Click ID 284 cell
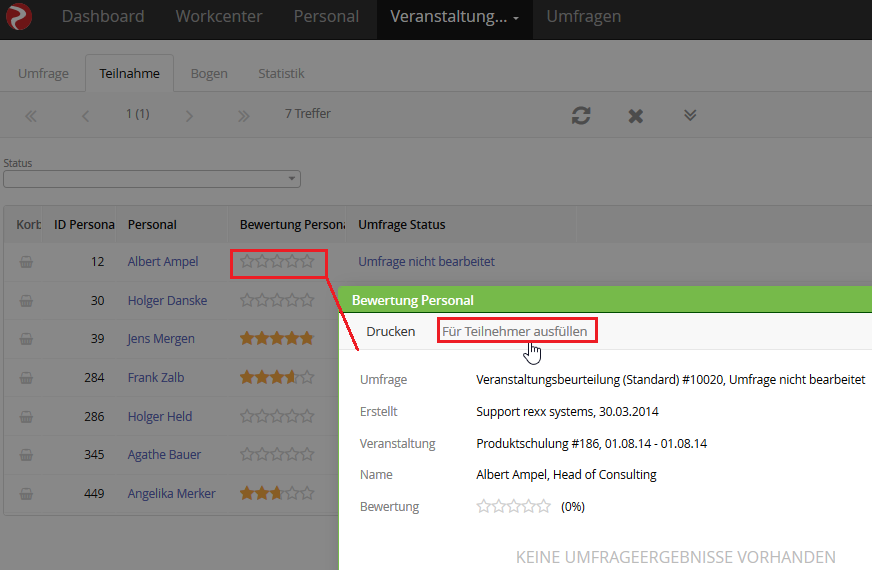This screenshot has height=570, width=872. tap(94, 378)
